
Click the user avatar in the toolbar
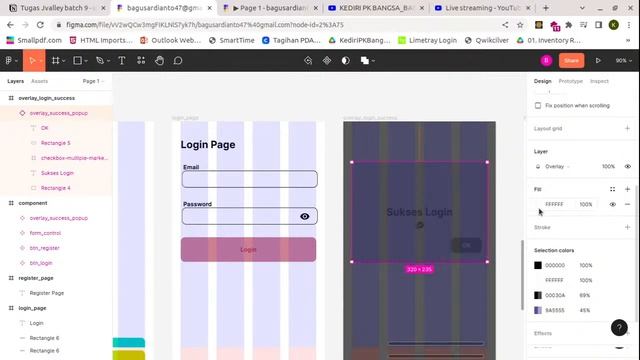click(x=546, y=60)
